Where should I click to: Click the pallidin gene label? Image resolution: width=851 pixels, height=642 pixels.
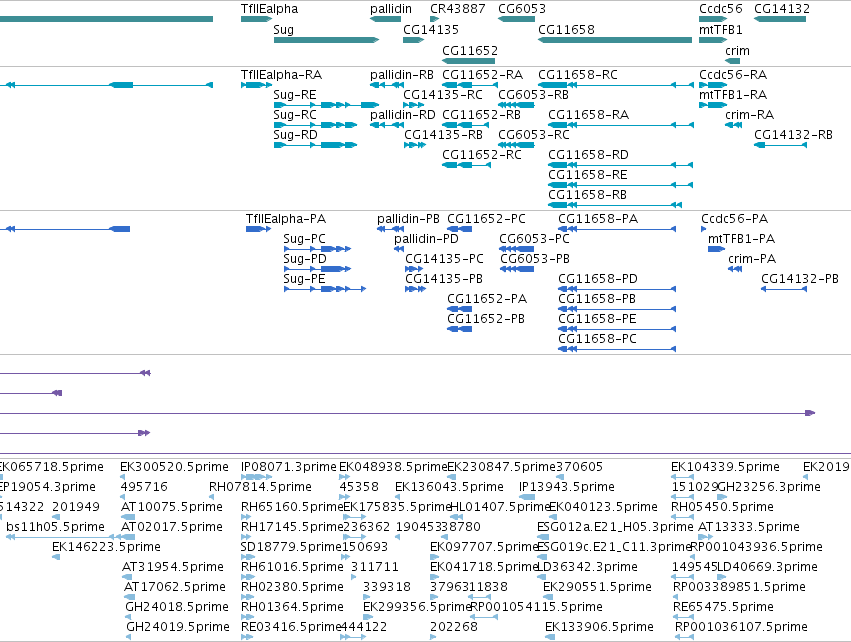[x=391, y=9]
